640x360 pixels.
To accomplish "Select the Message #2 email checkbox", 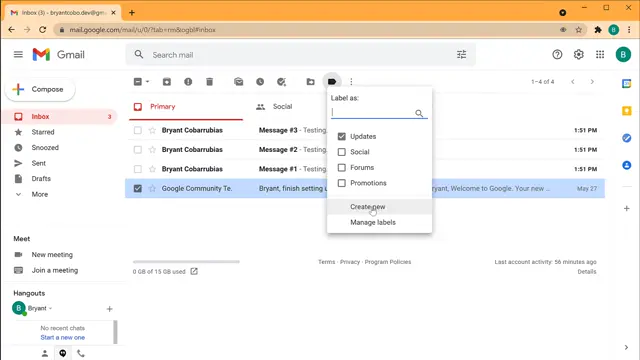I will pyautogui.click(x=138, y=149).
